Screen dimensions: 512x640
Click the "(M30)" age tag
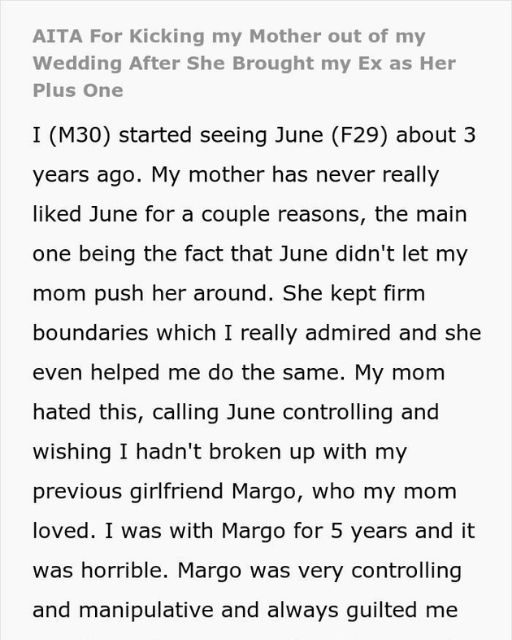pos(80,136)
